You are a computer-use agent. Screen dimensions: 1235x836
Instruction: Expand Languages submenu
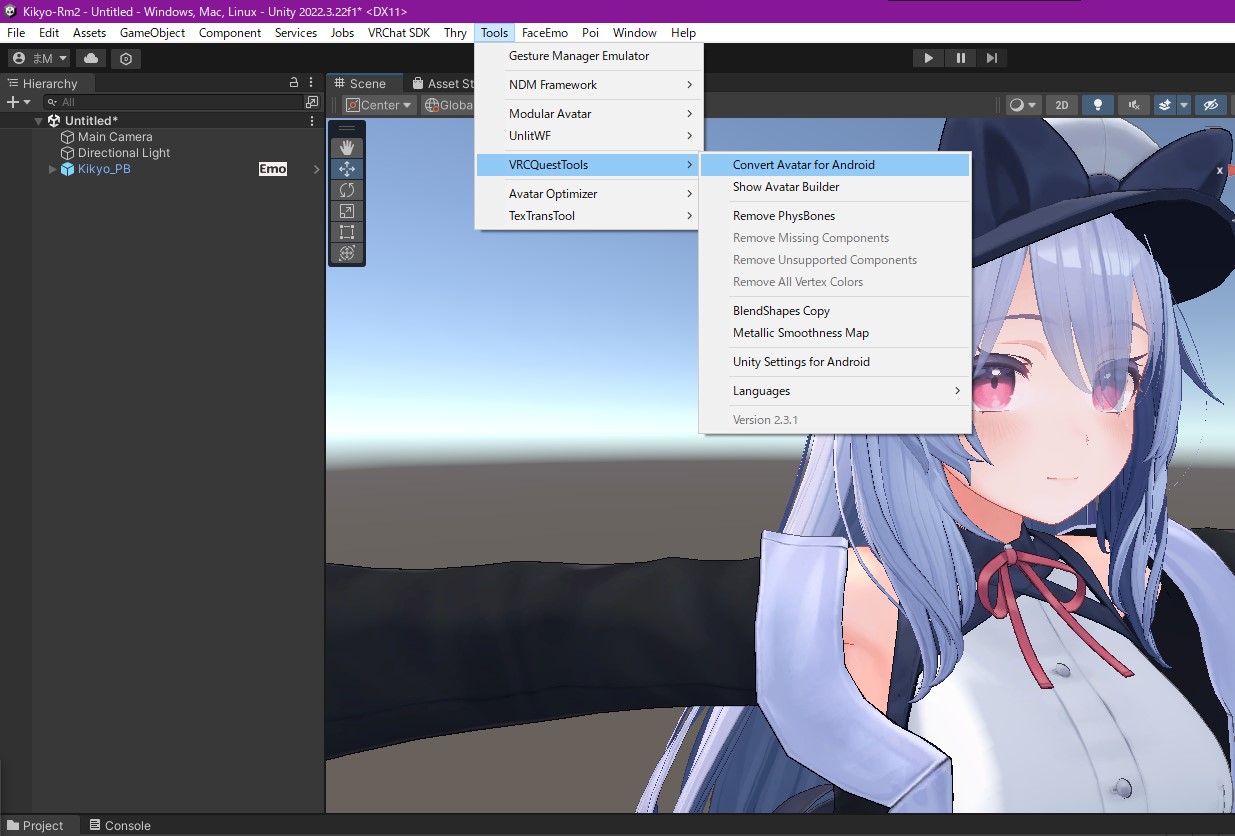pyautogui.click(x=836, y=391)
